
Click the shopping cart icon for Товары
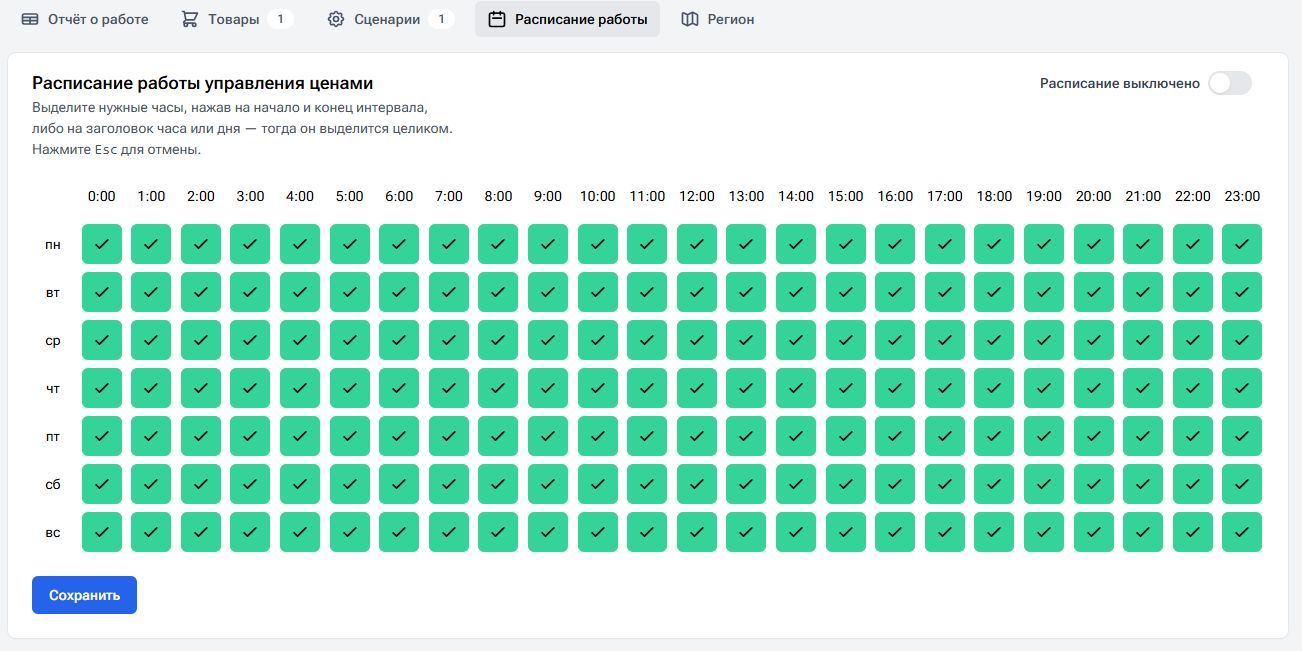[x=190, y=19]
